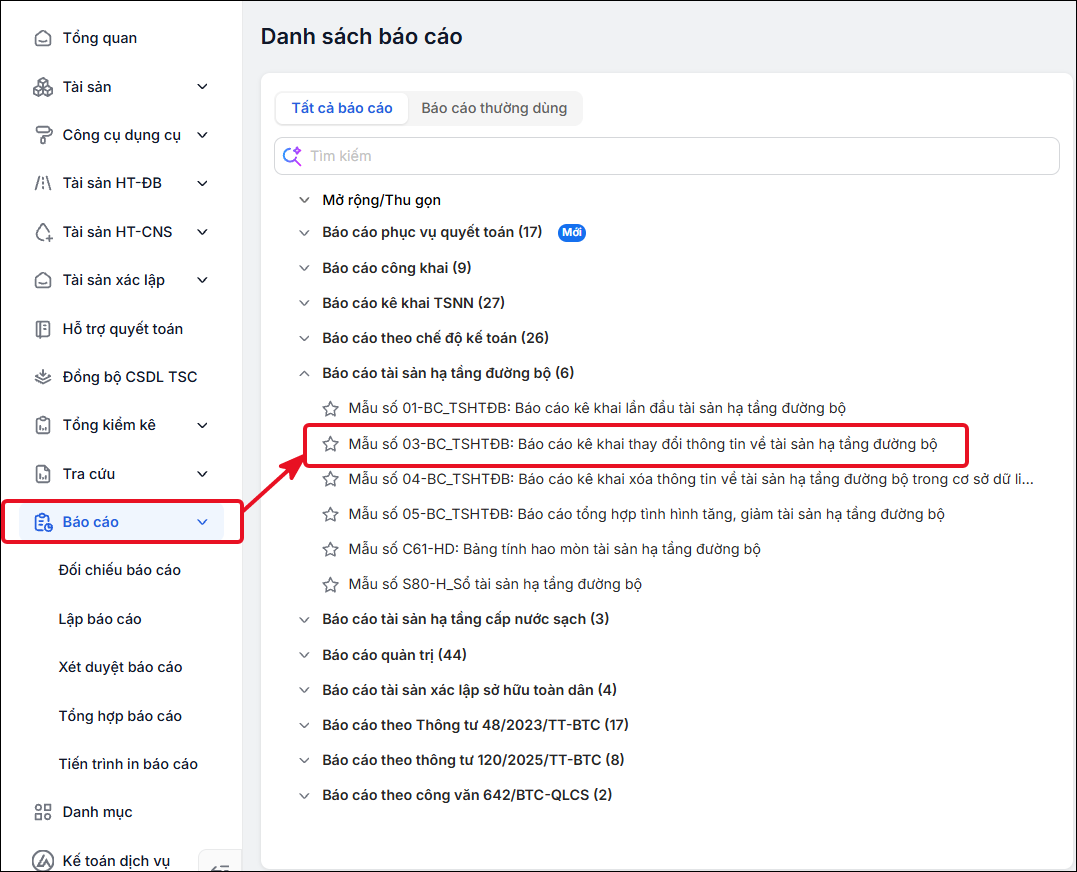Expand Báo cáo quản trị (44)
This screenshot has width=1077, height=872.
pyautogui.click(x=304, y=655)
